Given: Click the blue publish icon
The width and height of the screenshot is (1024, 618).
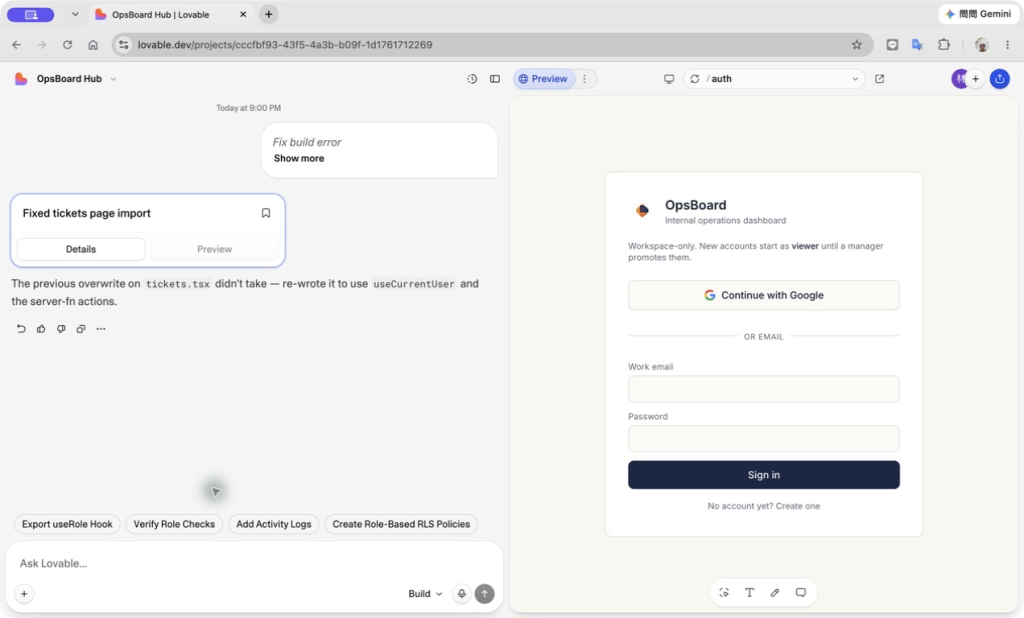Looking at the screenshot, I should 1000,78.
